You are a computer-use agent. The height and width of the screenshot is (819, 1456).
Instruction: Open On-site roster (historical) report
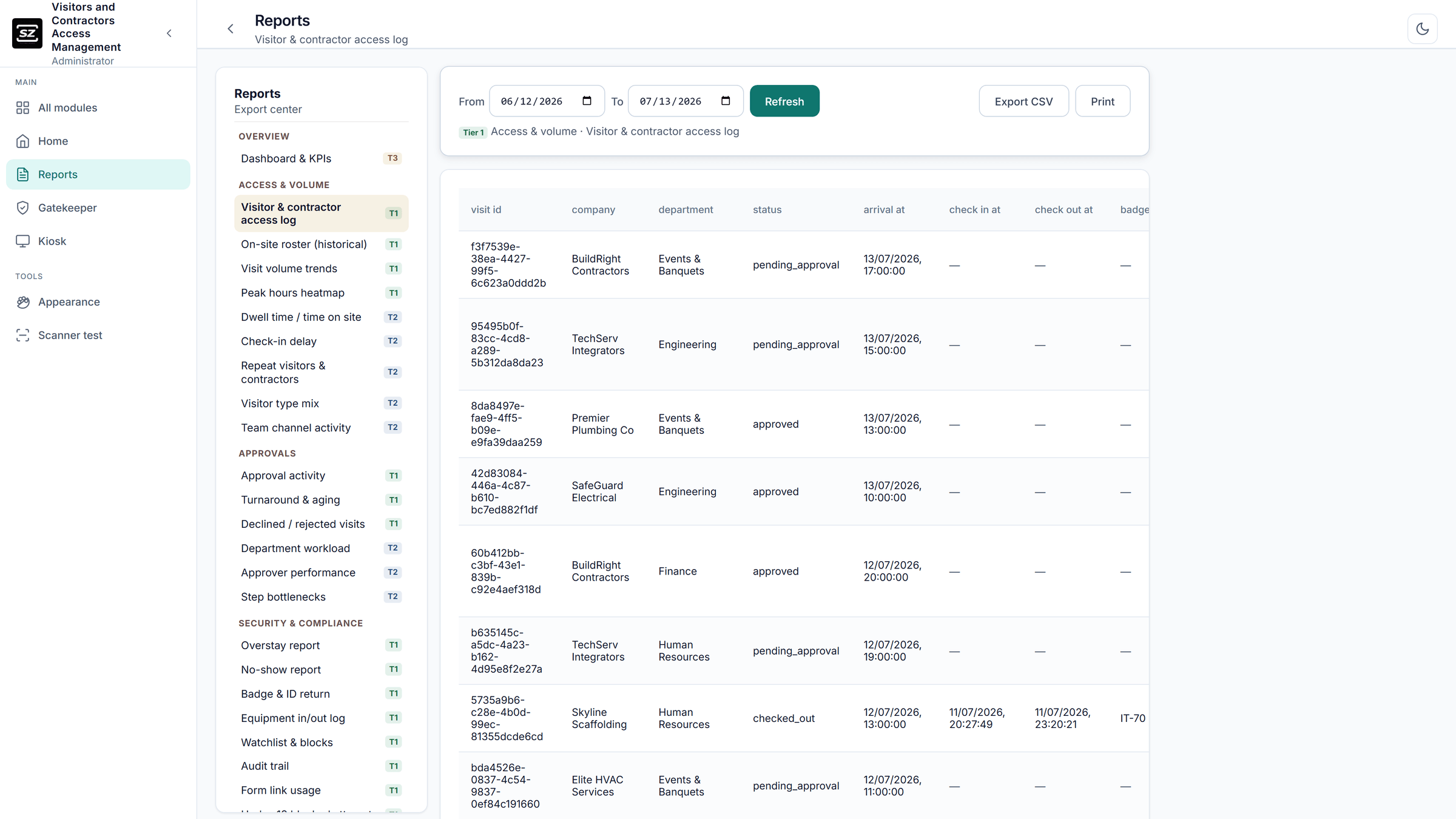pyautogui.click(x=322, y=244)
